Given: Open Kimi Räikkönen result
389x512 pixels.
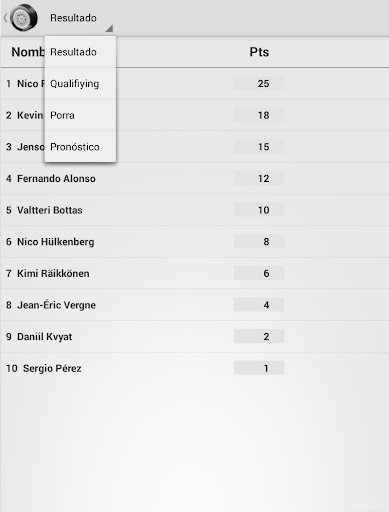Looking at the screenshot, I should point(194,273).
